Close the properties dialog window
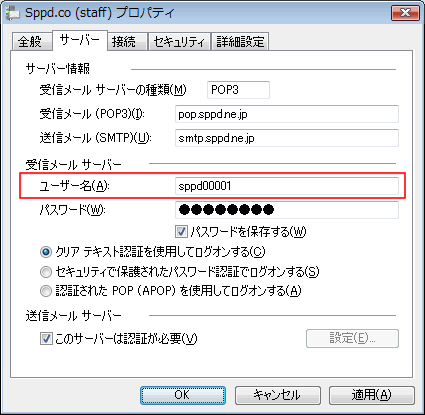Screen dimensions: 425x415 click(405, 13)
